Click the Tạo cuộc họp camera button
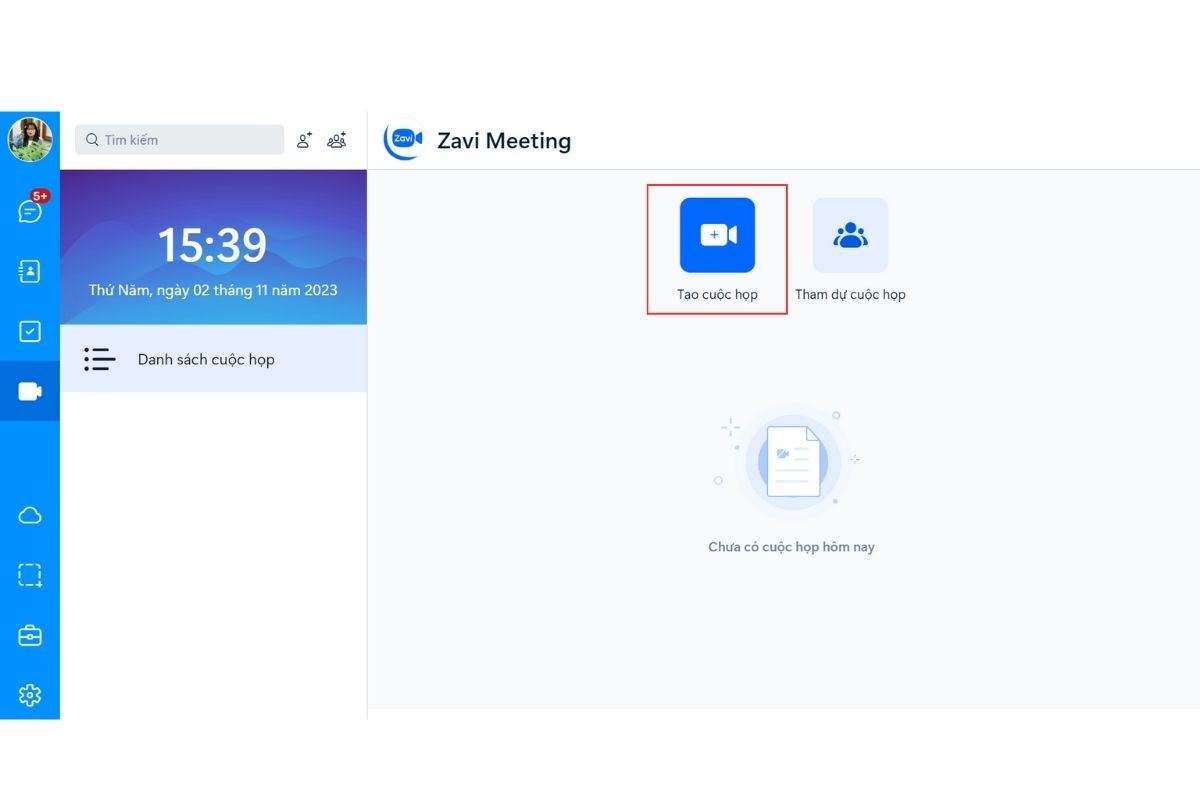Viewport: 1200px width, 800px height. click(x=717, y=235)
